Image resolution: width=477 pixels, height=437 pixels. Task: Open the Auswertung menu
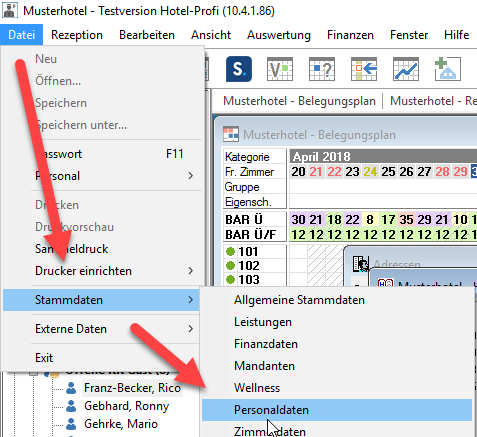pos(279,35)
